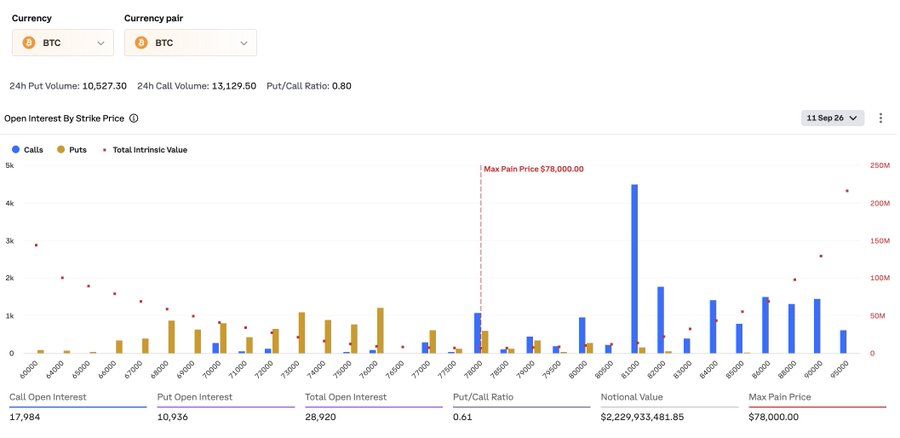Click the red intrinsic value dot above strike 95000

pyautogui.click(x=847, y=191)
